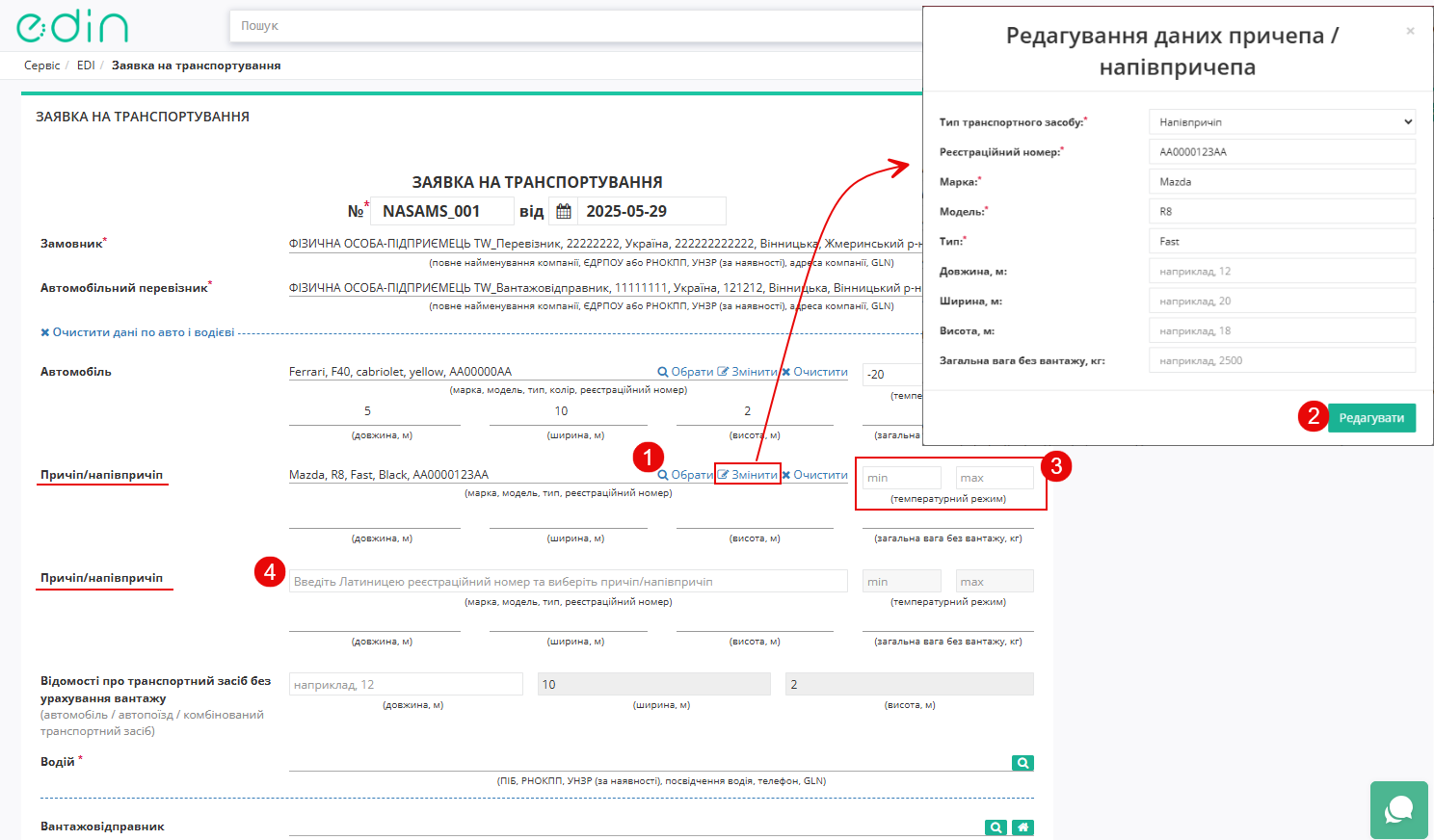
Task: Click the driver search magnifier button
Action: [1022, 763]
